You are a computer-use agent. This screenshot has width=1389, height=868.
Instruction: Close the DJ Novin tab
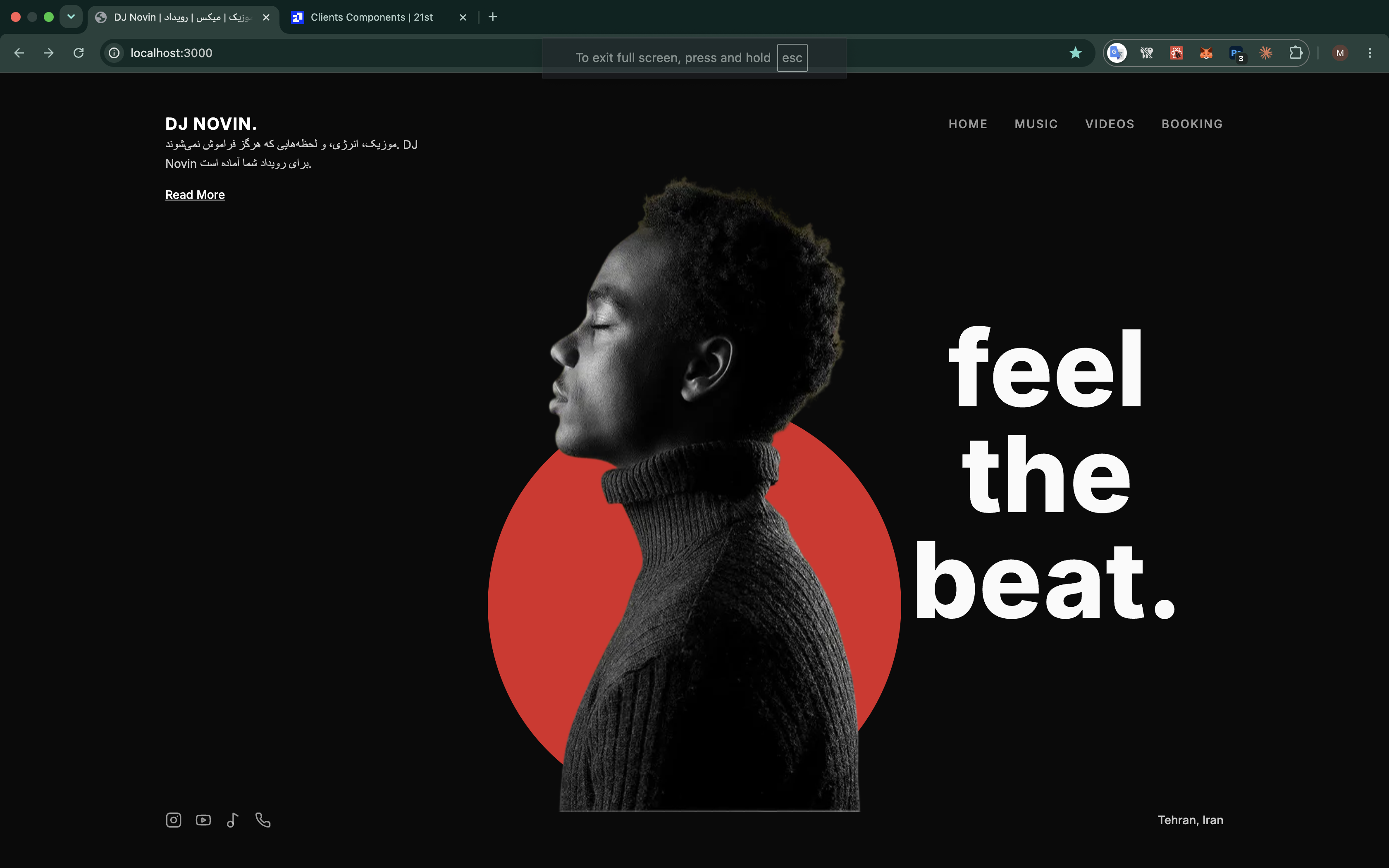coord(266,17)
